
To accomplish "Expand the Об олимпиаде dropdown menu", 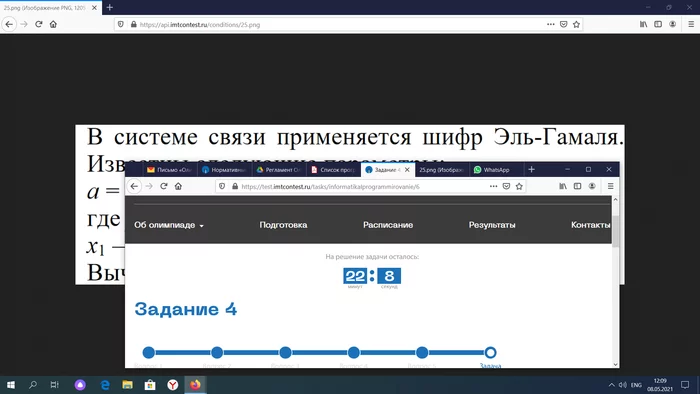I will pos(169,225).
